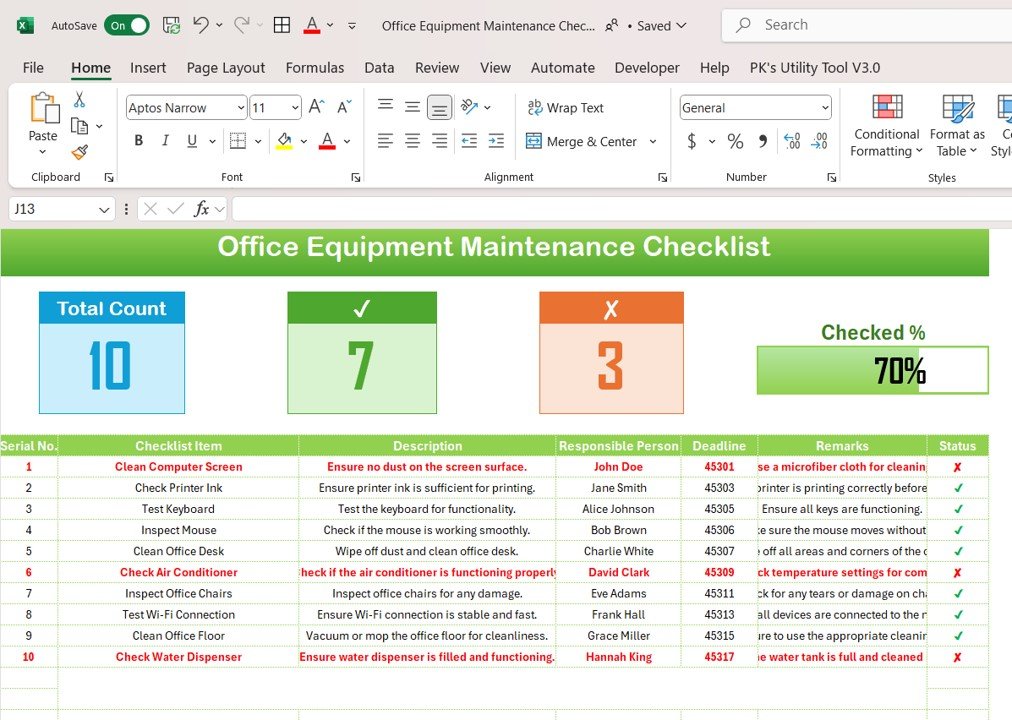Open the Alignment settings dialog launcher
The image size is (1012, 720).
tap(662, 177)
